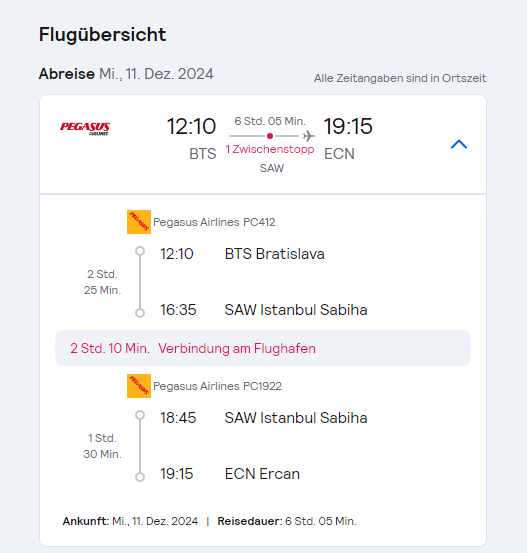Click the 'SAW' stopover code under route
The height and width of the screenshot is (553, 527).
(x=272, y=168)
